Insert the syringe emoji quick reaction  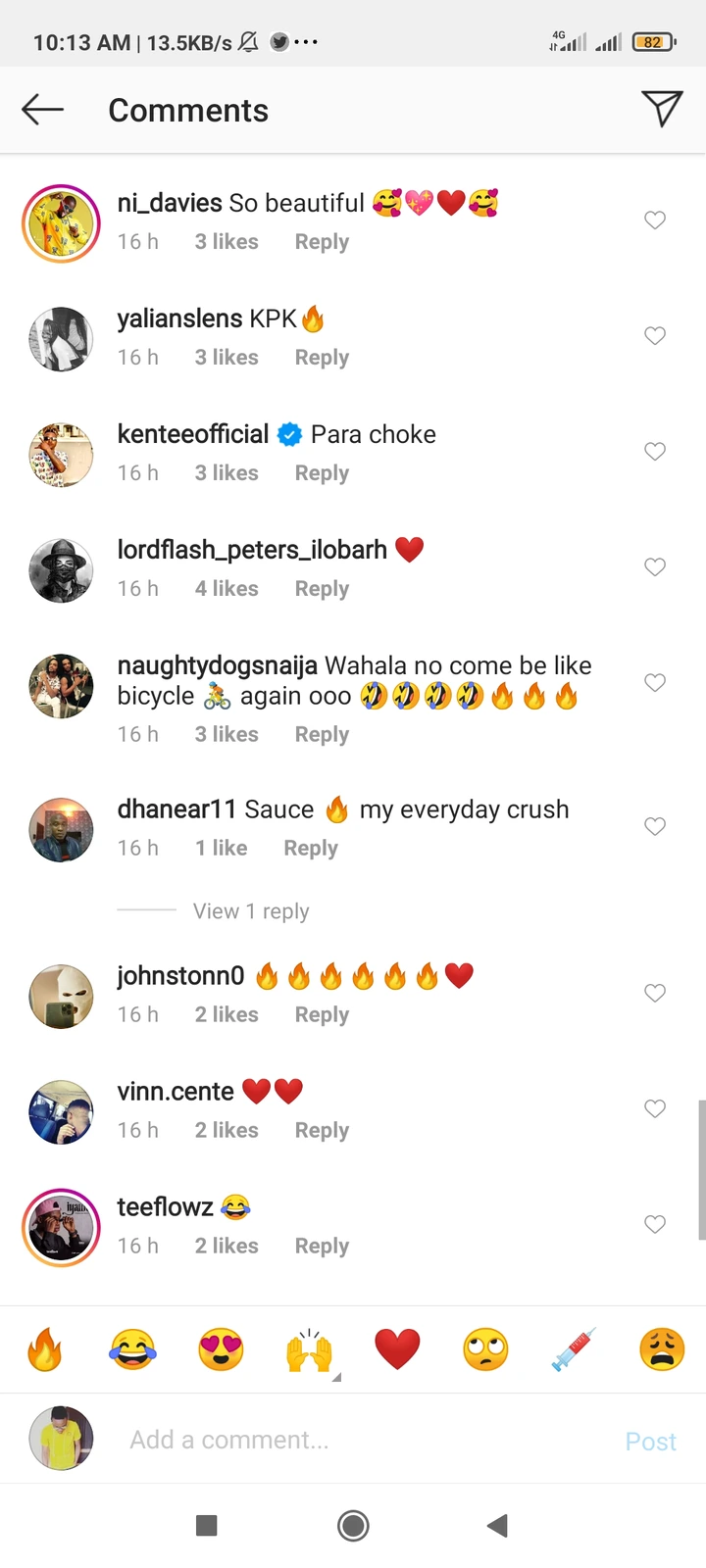[574, 1349]
